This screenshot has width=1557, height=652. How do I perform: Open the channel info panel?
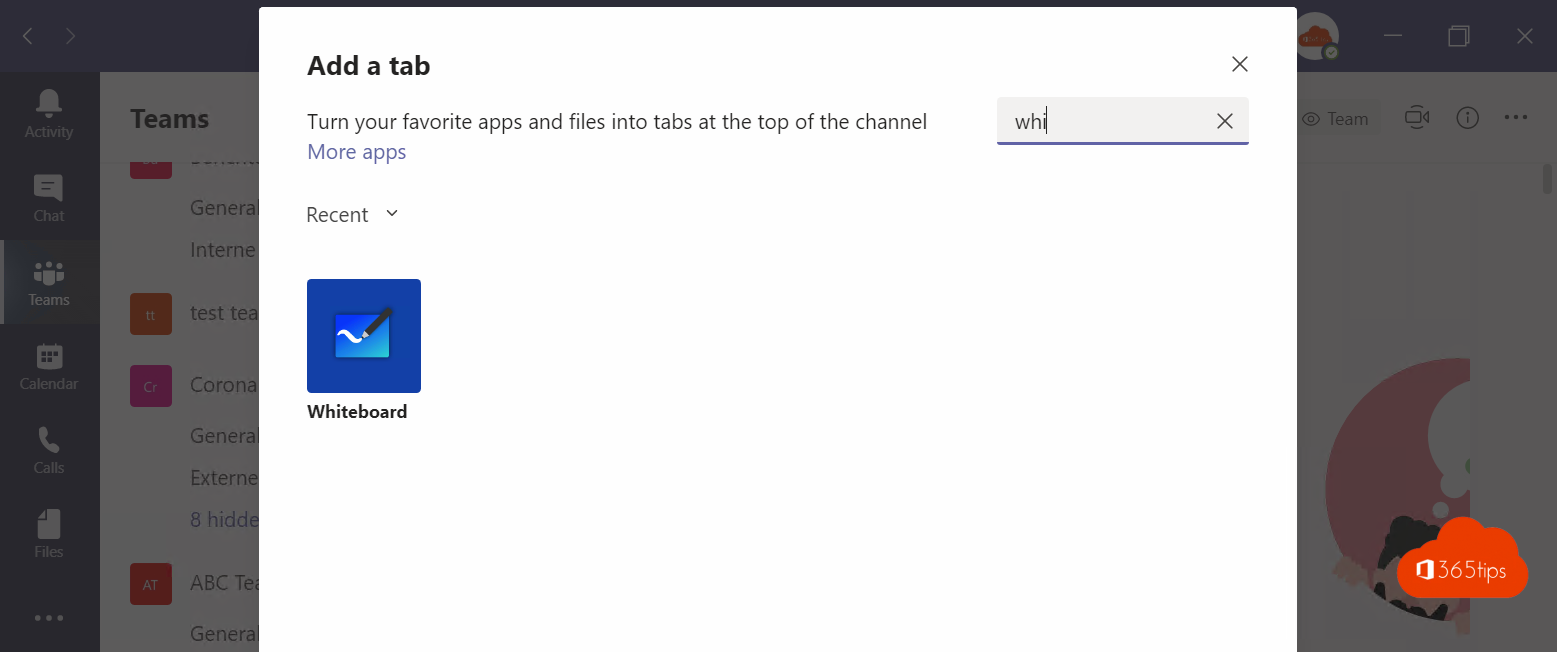pyautogui.click(x=1467, y=117)
